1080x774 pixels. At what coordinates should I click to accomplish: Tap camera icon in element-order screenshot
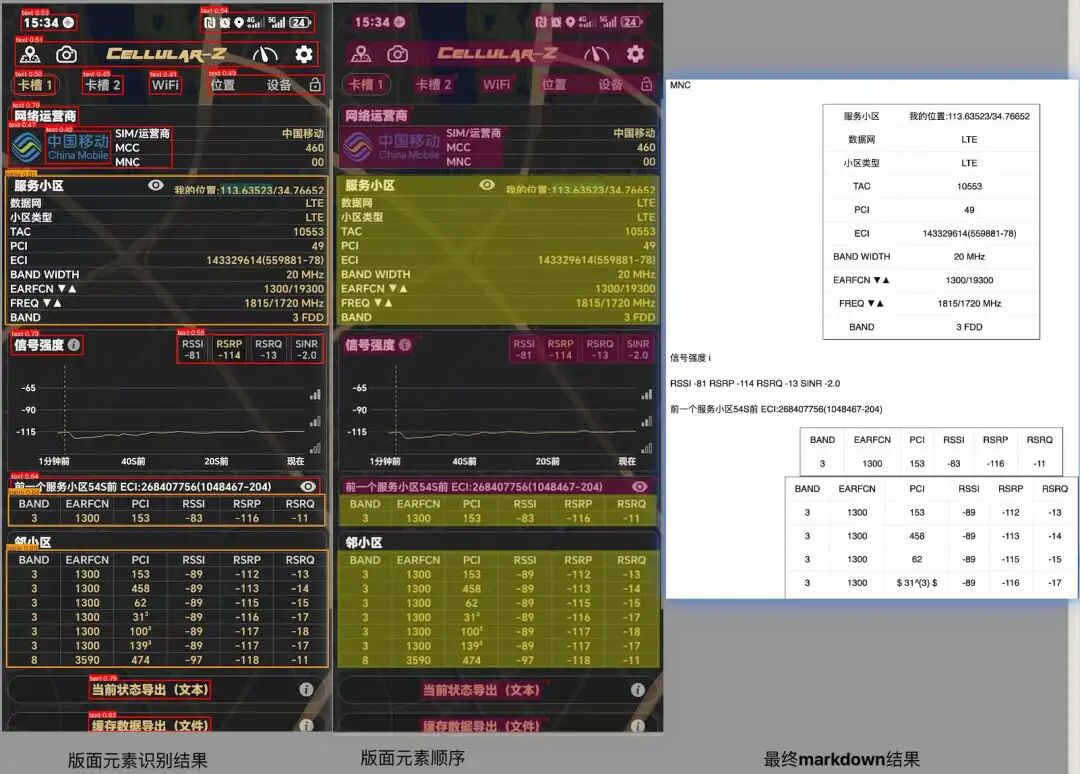[x=397, y=53]
